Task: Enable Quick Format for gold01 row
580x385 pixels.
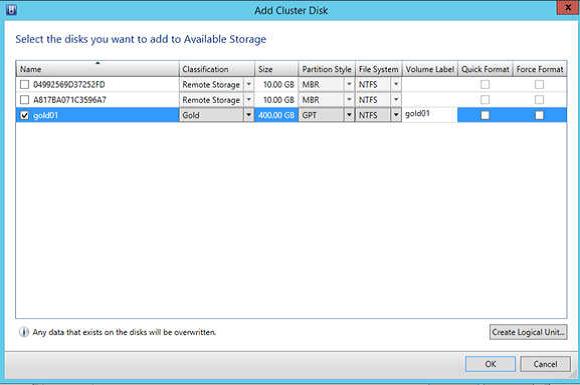Action: (485, 115)
